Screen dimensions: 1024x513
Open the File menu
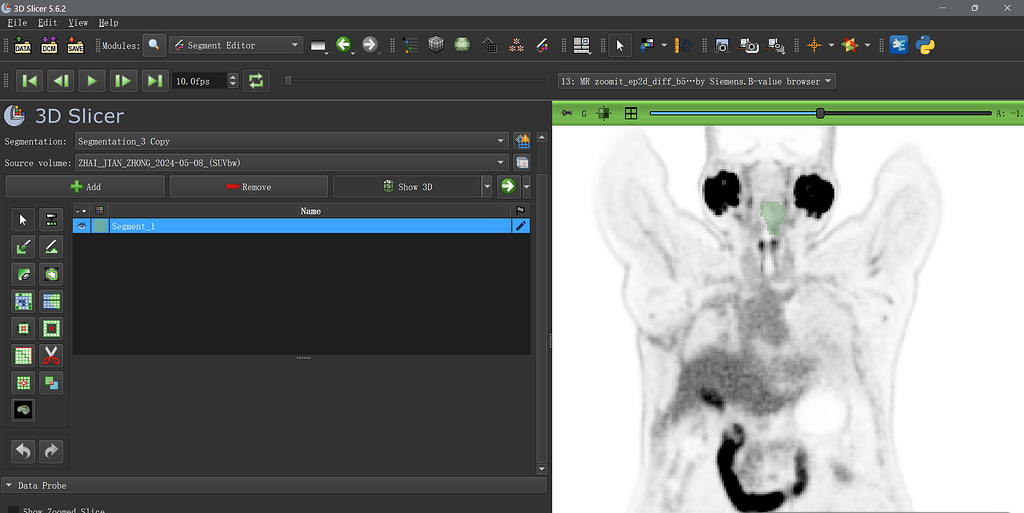pos(17,22)
